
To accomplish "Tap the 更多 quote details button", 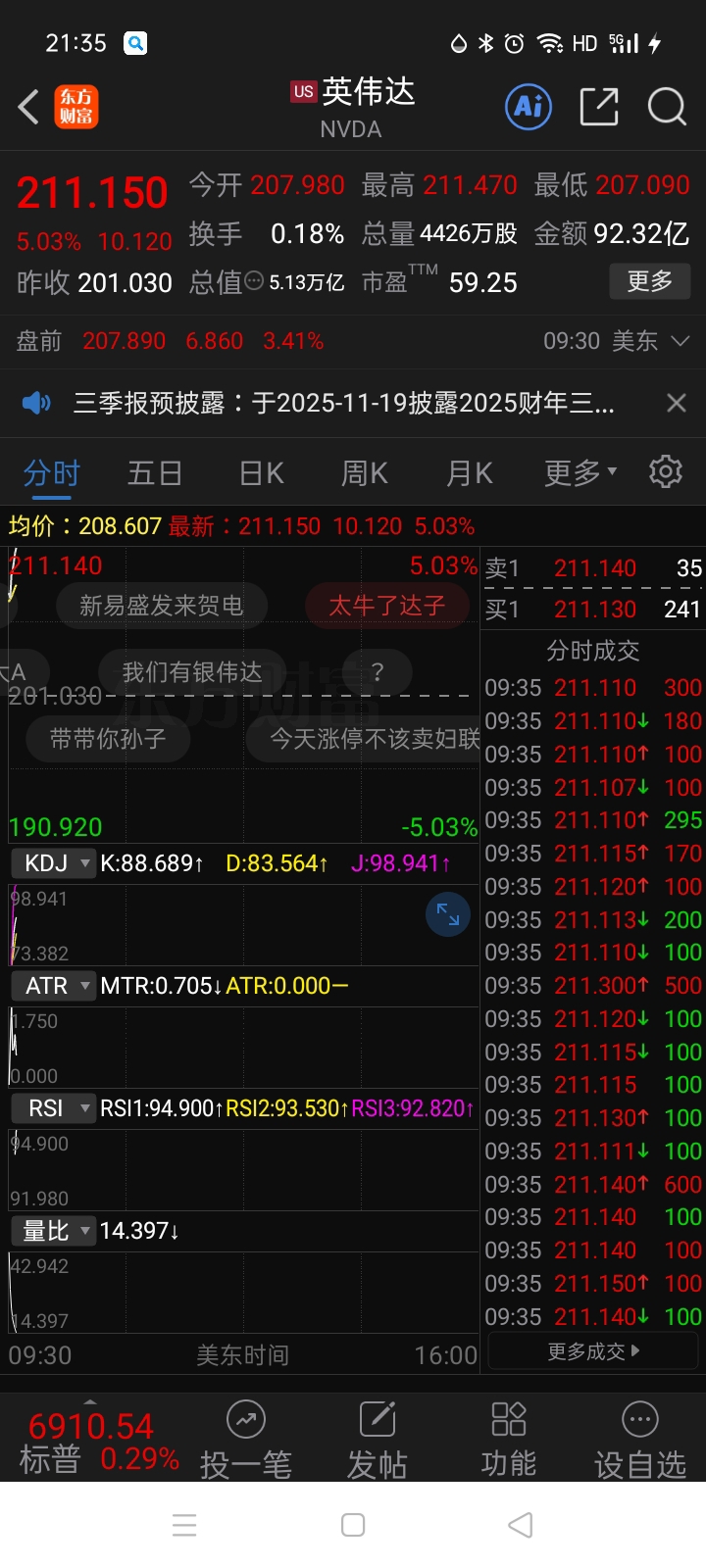I will tap(650, 282).
